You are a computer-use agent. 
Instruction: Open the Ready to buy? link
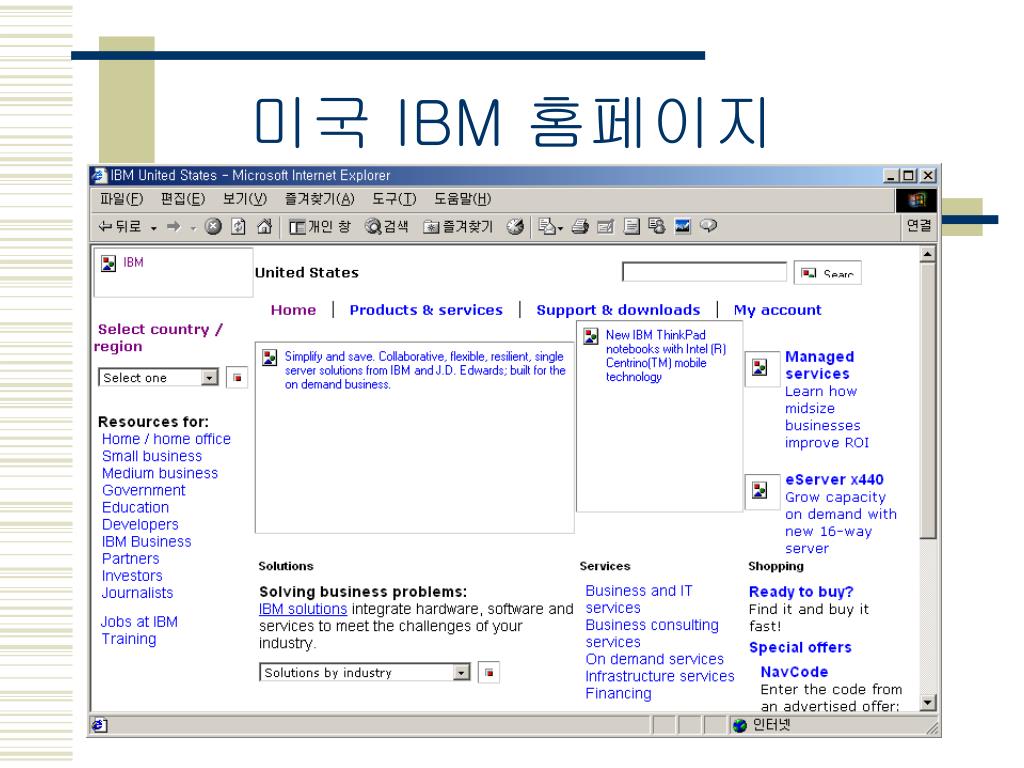tap(801, 592)
